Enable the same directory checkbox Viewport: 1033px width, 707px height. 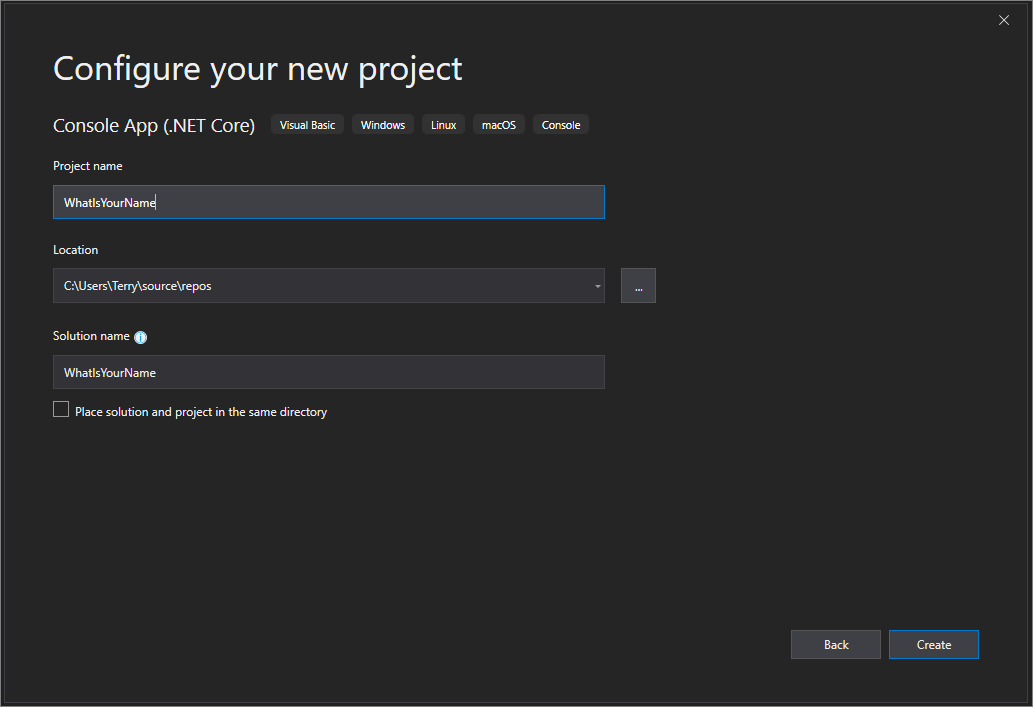(61, 410)
